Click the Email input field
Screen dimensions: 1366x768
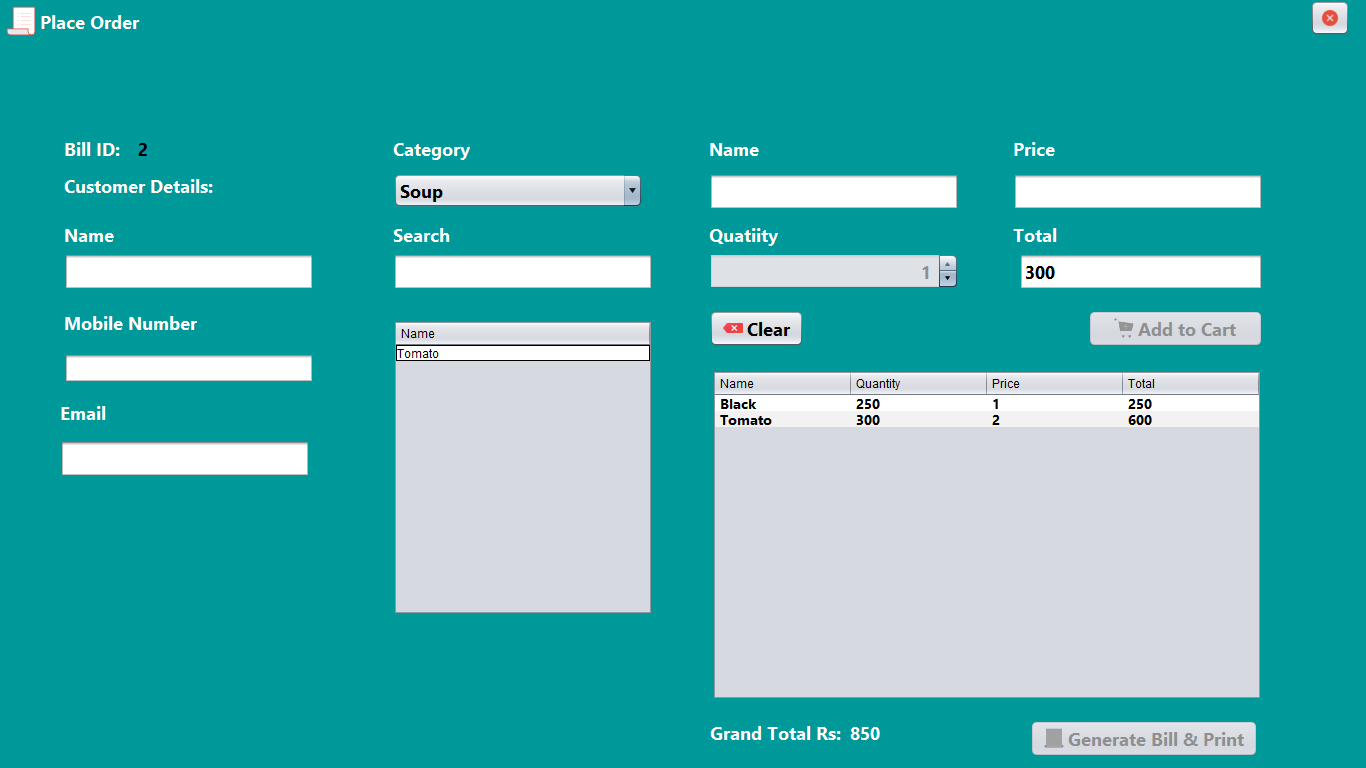pyautogui.click(x=185, y=458)
